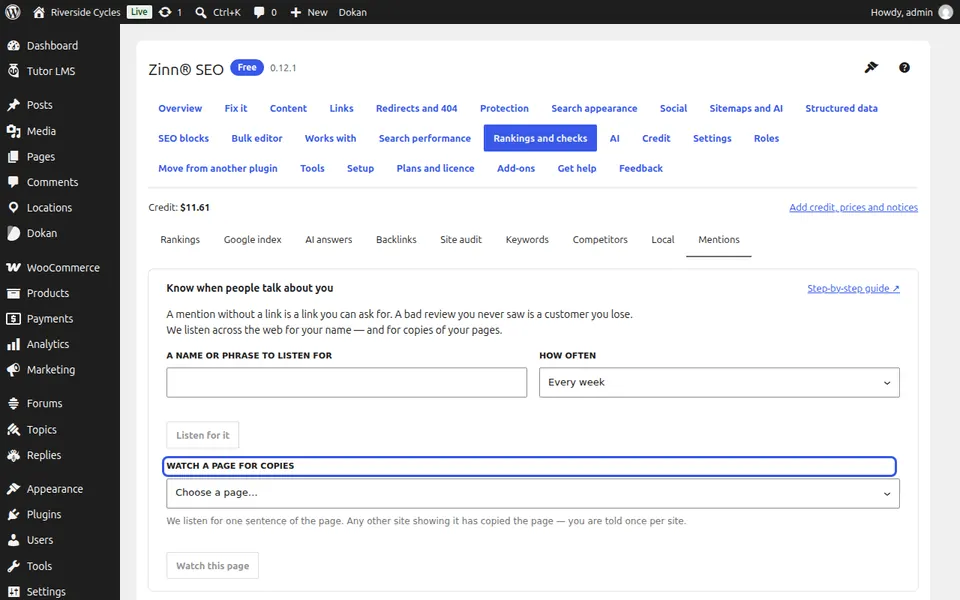This screenshot has height=600, width=960.
Task: Open WooCommerce sidebar icon
Action: [x=13, y=268]
